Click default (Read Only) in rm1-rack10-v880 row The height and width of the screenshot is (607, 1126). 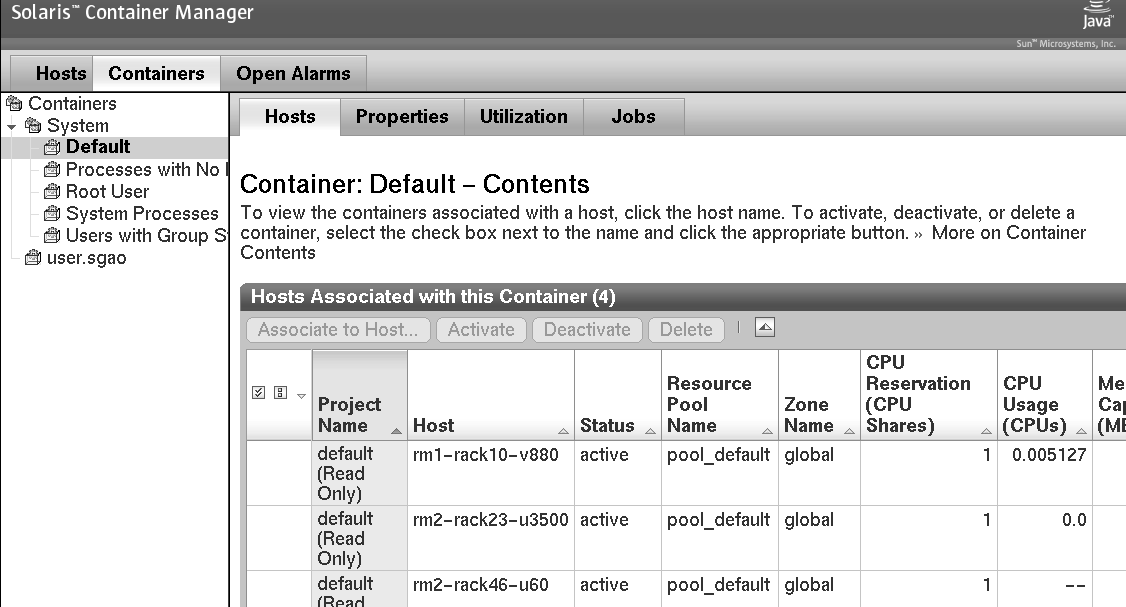[x=345, y=473]
